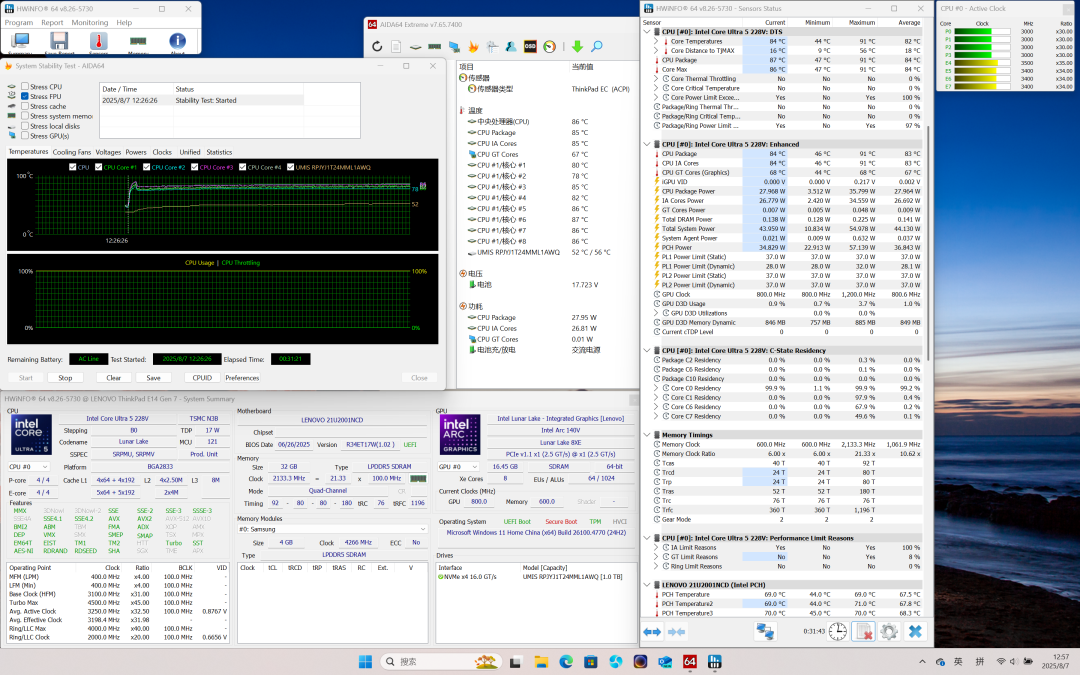The width and height of the screenshot is (1080, 675).
Task: Open the Report menu in HWiNFO
Action: (52, 23)
